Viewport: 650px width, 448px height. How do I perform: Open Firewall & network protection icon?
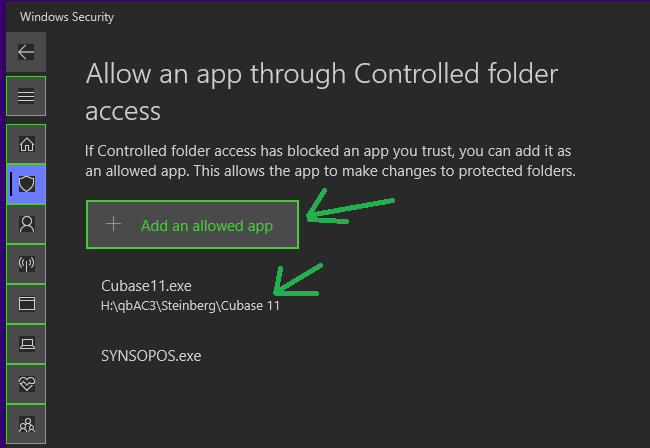pyautogui.click(x=26, y=264)
